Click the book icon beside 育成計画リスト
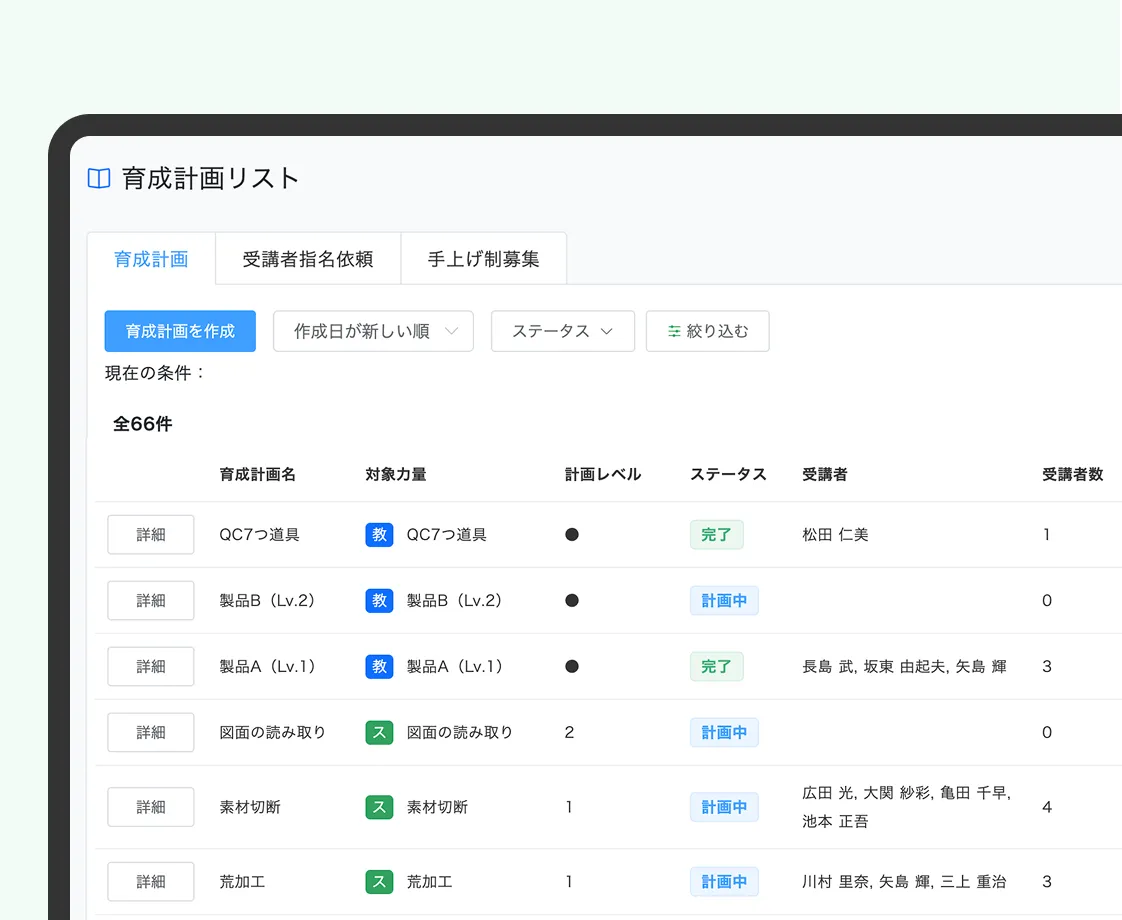The width and height of the screenshot is (1122, 920). [x=99, y=179]
